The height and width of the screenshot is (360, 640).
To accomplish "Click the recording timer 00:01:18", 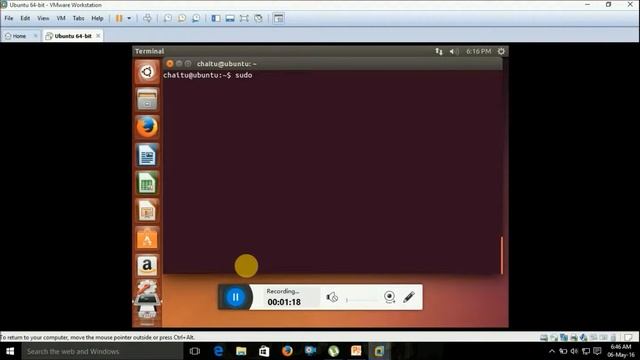I will (x=284, y=302).
